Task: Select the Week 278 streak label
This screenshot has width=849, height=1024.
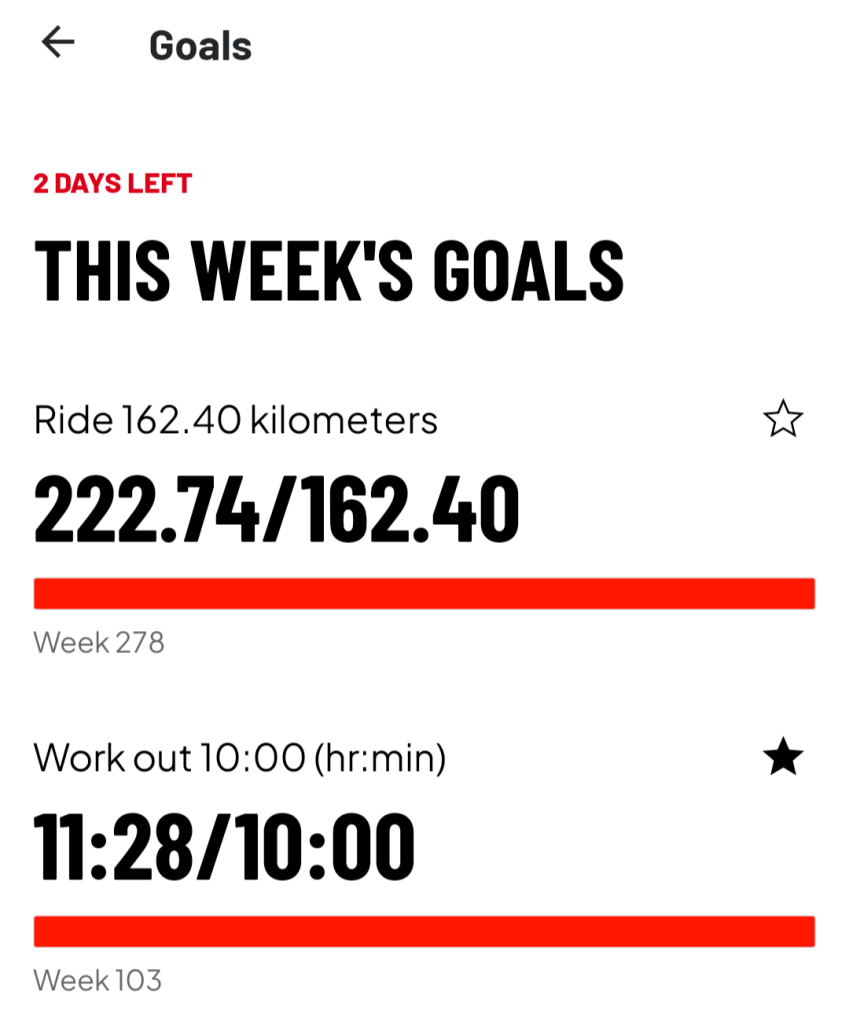Action: tap(99, 642)
